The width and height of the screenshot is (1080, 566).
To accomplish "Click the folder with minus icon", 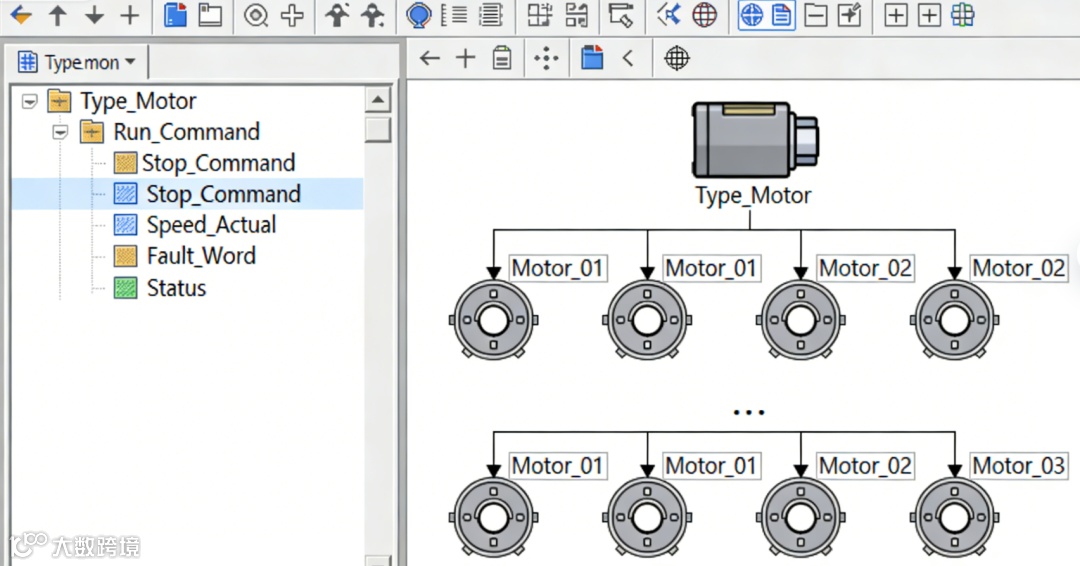I will pos(816,15).
